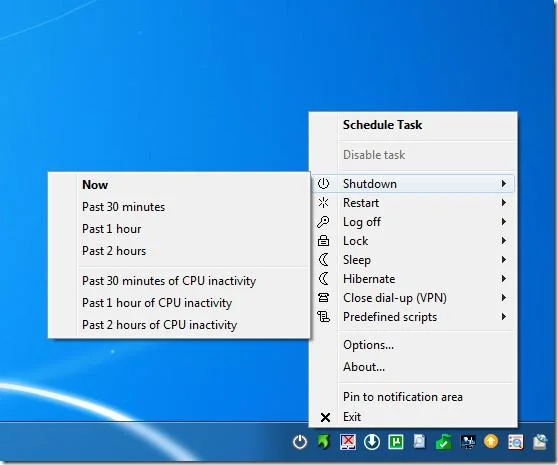This screenshot has width=558, height=465.
Task: Click the Schedule Task header item
Action: pyautogui.click(x=382, y=125)
